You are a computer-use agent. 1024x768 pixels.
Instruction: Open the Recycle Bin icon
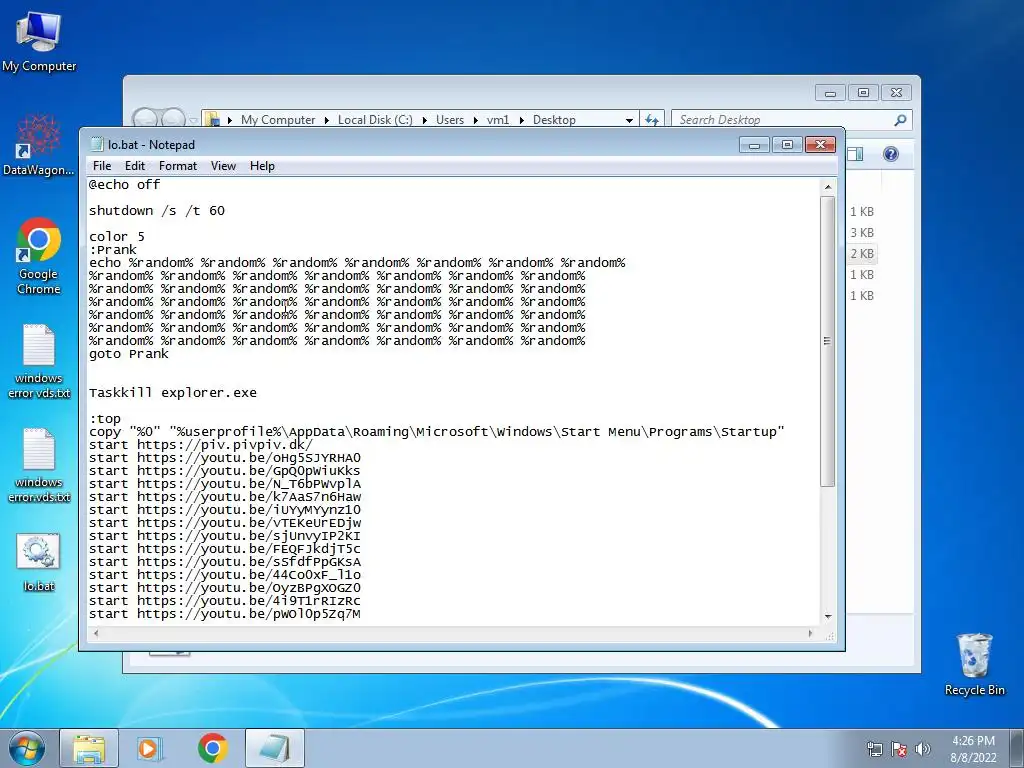[x=974, y=664]
